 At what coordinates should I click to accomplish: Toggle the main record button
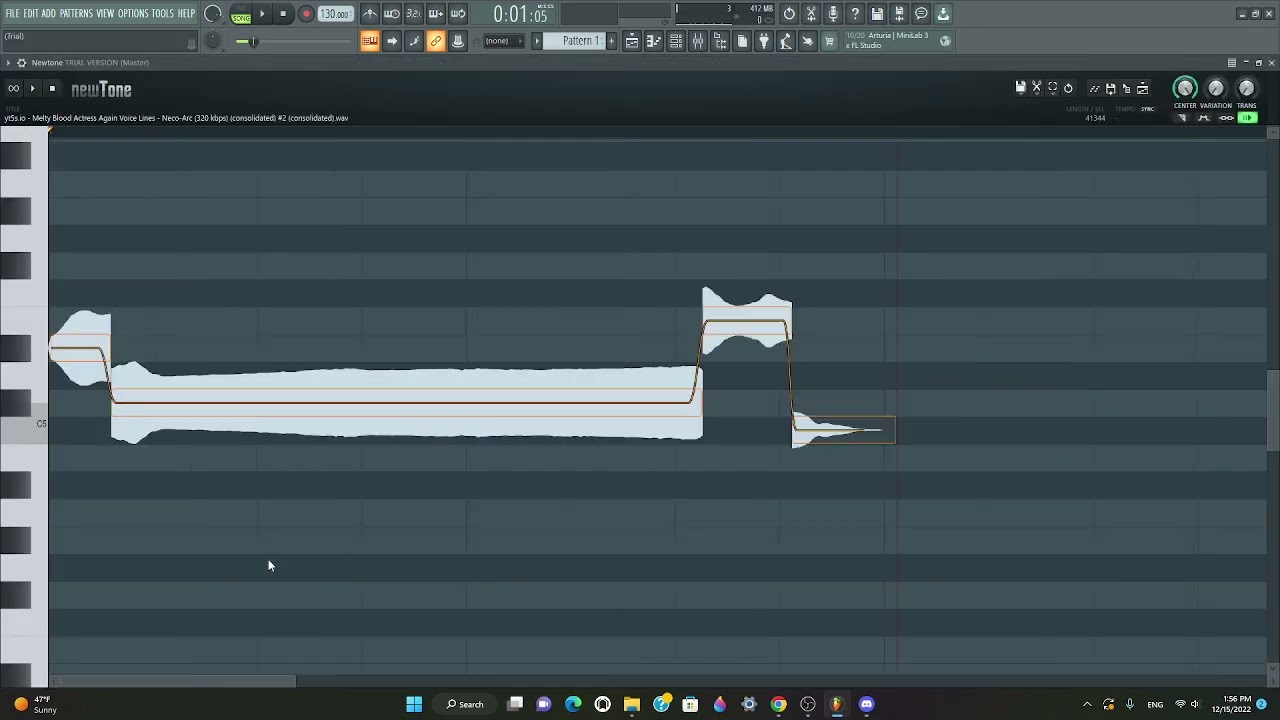306,14
